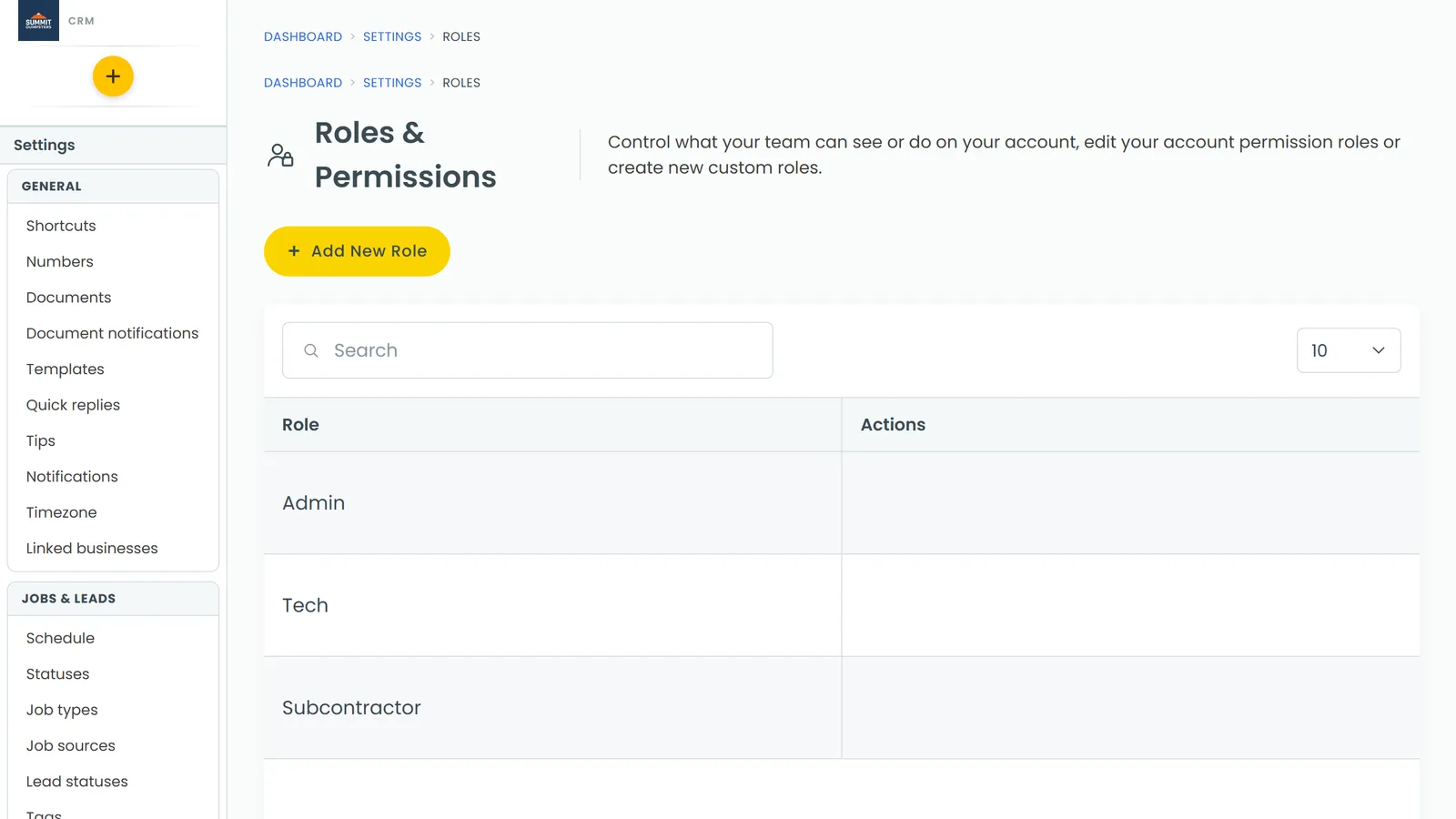The height and width of the screenshot is (819, 1456).
Task: Collapse the JOBS & LEADS section header
Action: [113, 599]
